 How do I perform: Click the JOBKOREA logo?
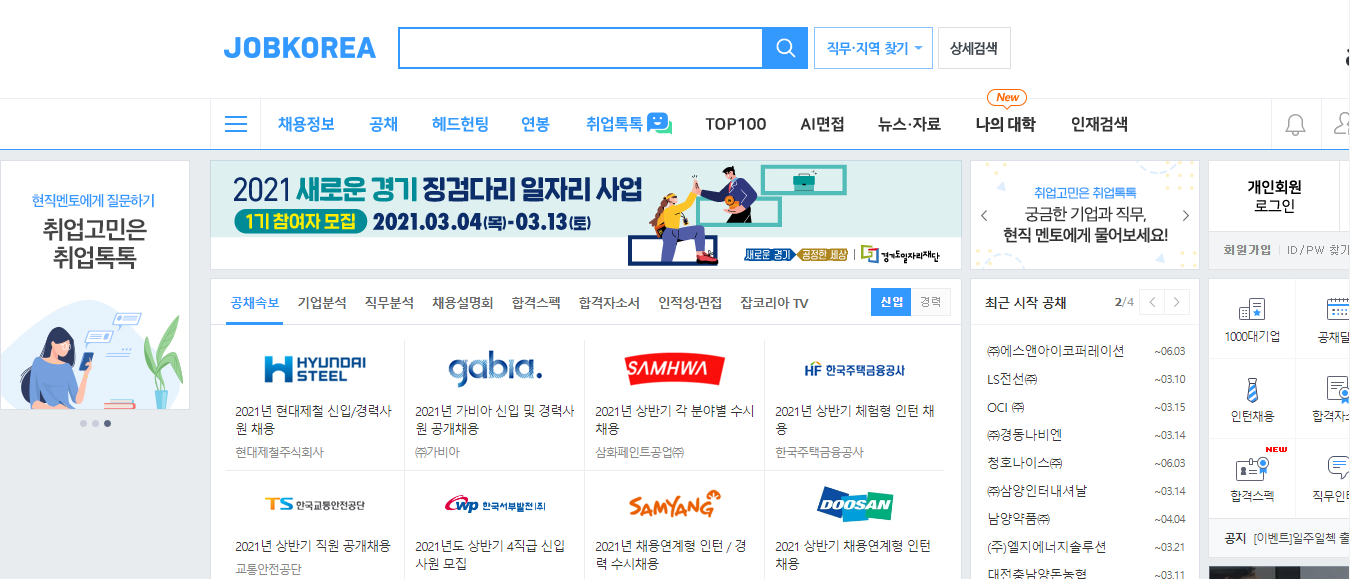click(300, 48)
